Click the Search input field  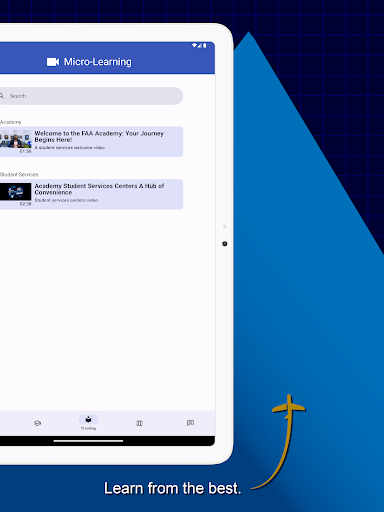91,96
